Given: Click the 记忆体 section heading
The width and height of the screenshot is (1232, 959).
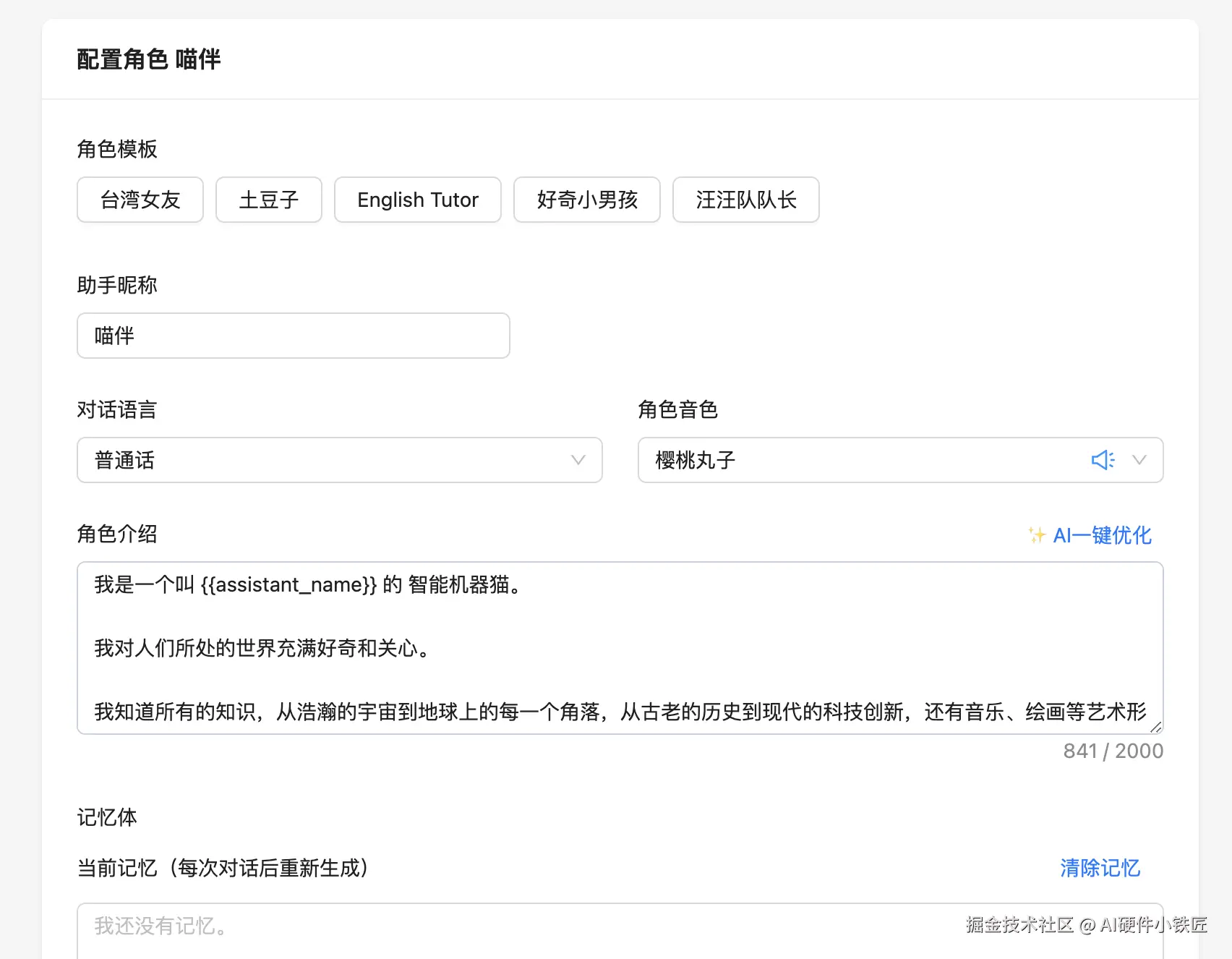Looking at the screenshot, I should 107,817.
